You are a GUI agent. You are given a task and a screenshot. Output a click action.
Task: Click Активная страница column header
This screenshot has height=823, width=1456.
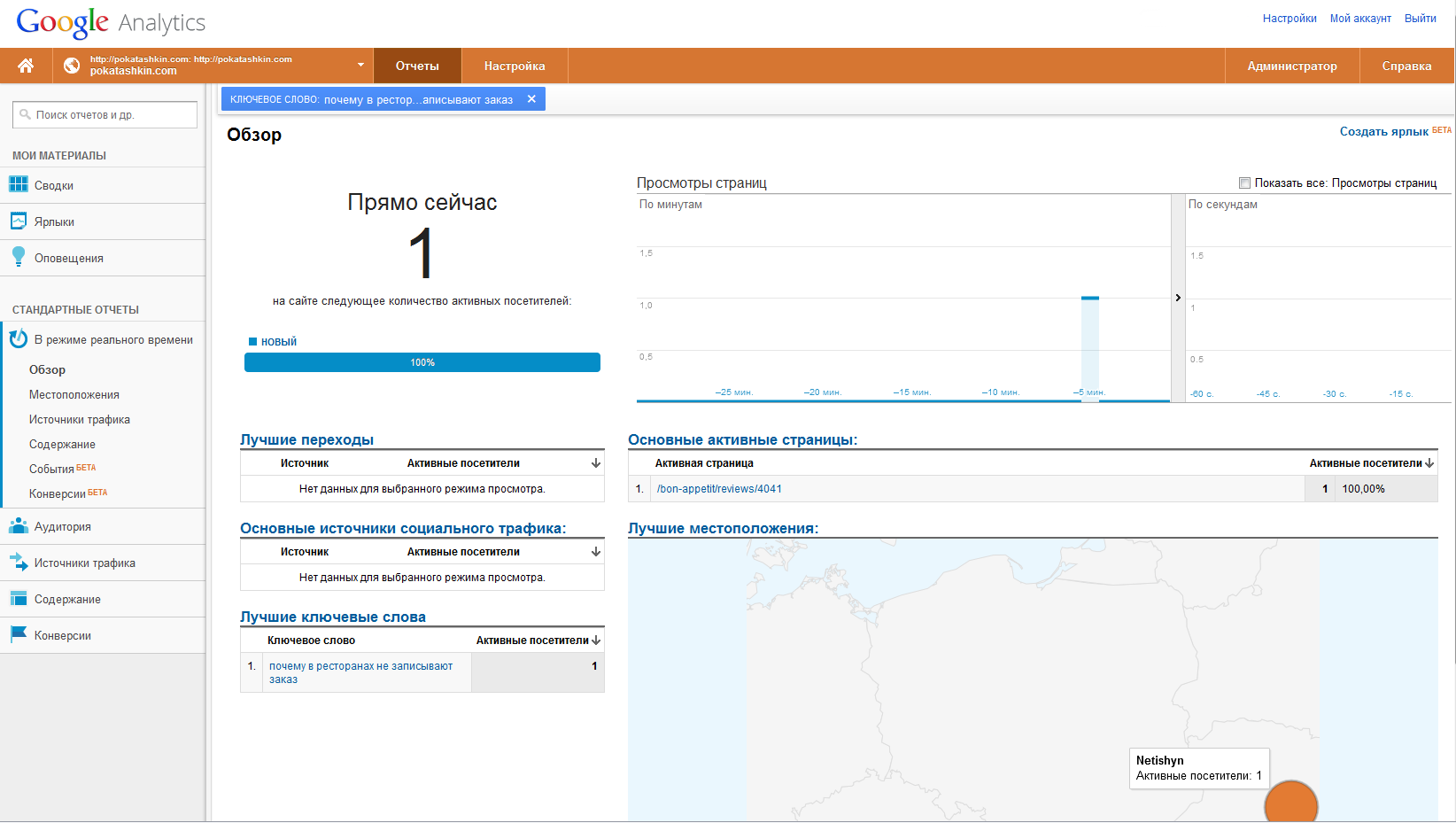tap(704, 463)
